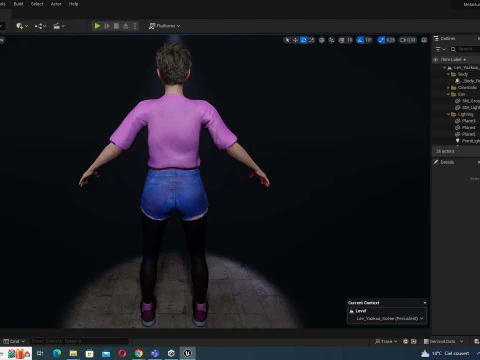Click the Eject icon in play controls
Image resolution: width=480 pixels, height=360 pixels.
(x=126, y=26)
